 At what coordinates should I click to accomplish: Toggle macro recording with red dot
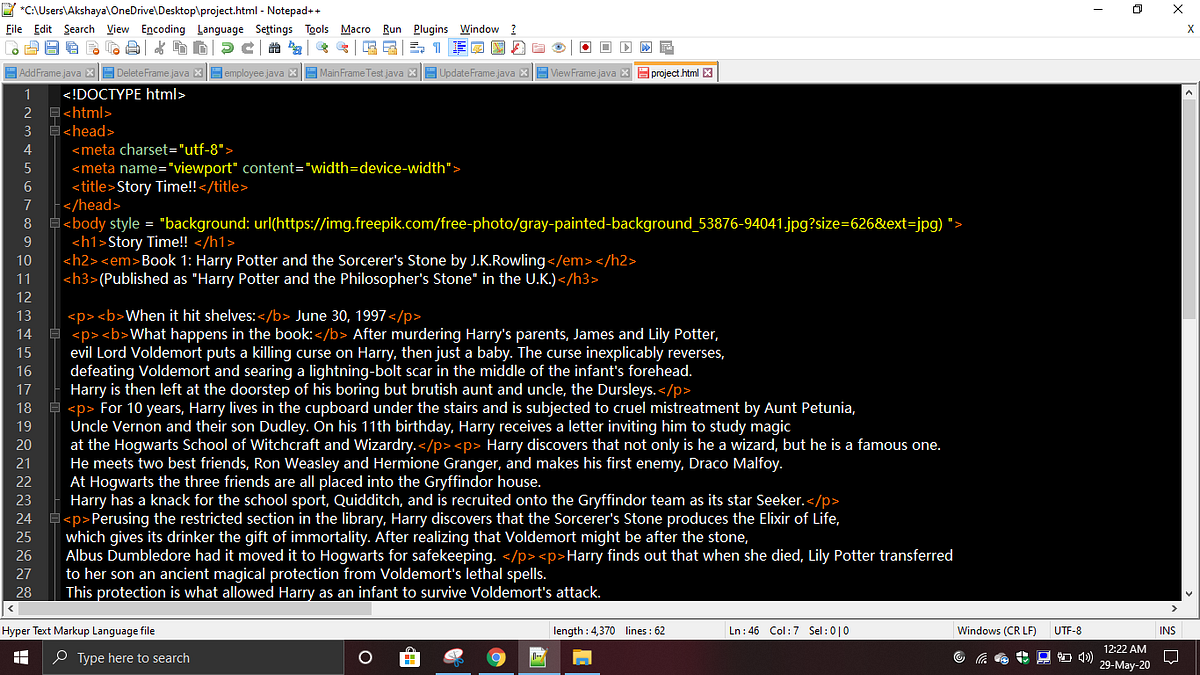586,47
